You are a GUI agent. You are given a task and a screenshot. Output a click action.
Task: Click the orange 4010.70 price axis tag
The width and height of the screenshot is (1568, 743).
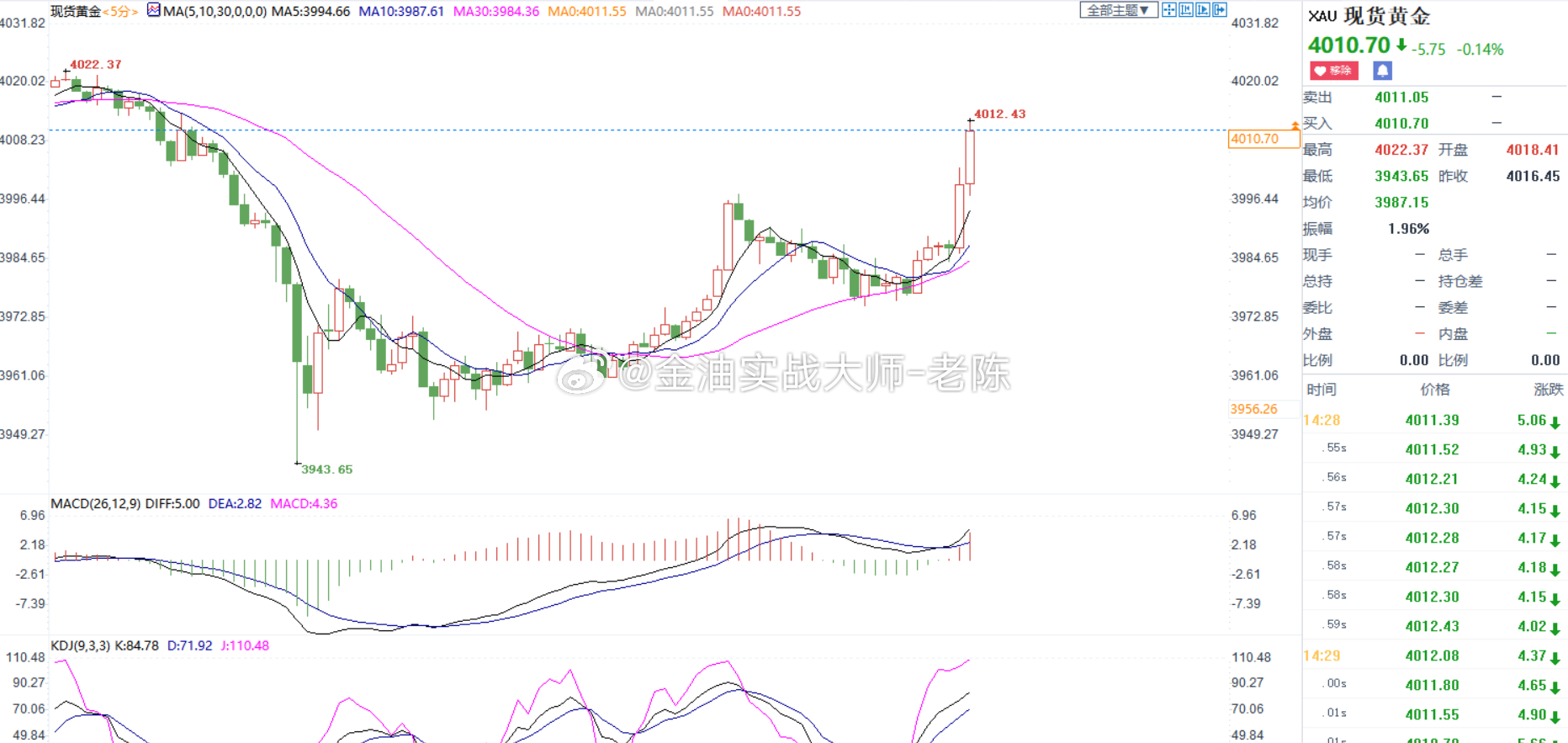click(x=1263, y=140)
